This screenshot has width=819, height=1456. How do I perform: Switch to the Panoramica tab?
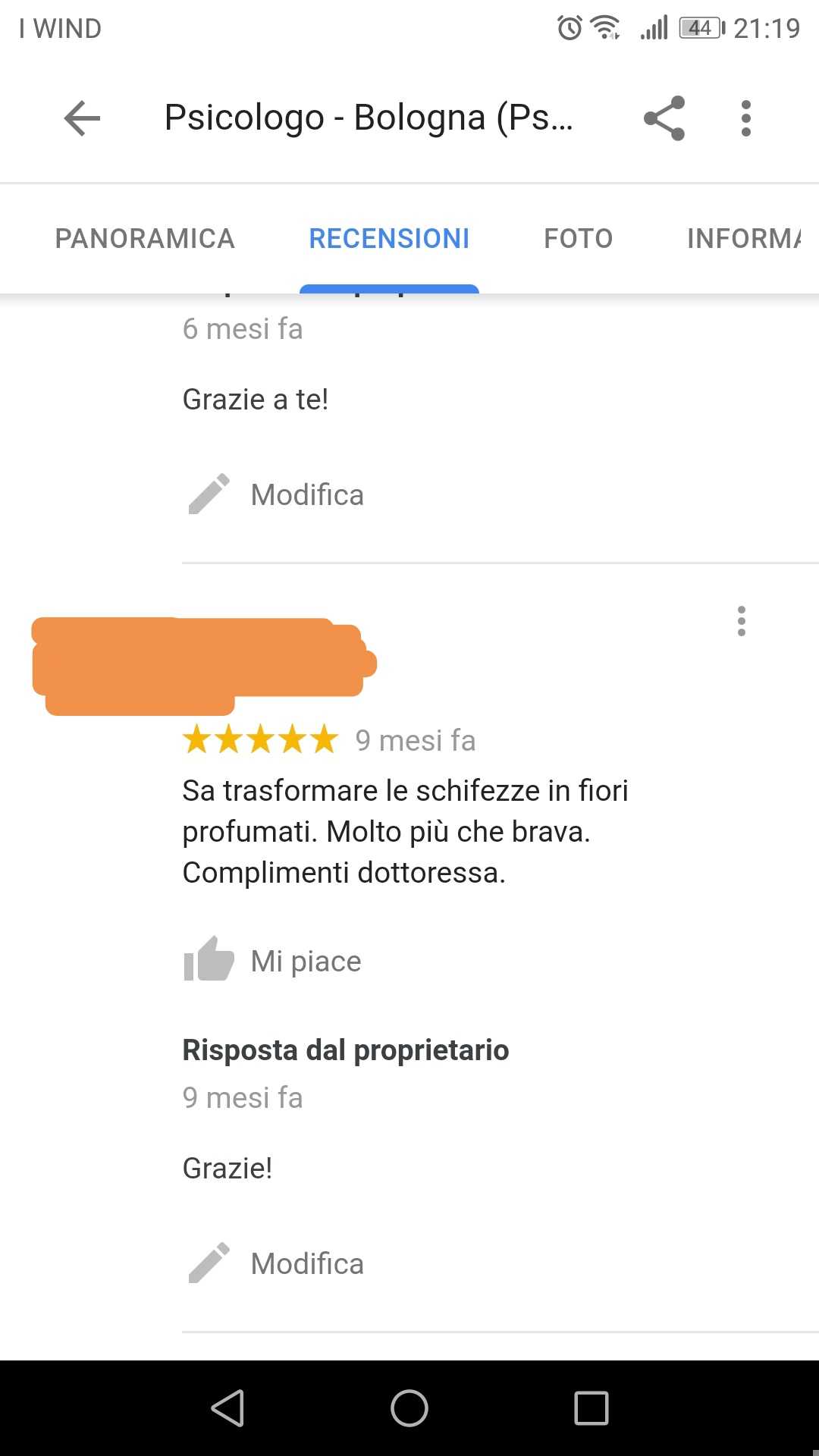coord(145,239)
